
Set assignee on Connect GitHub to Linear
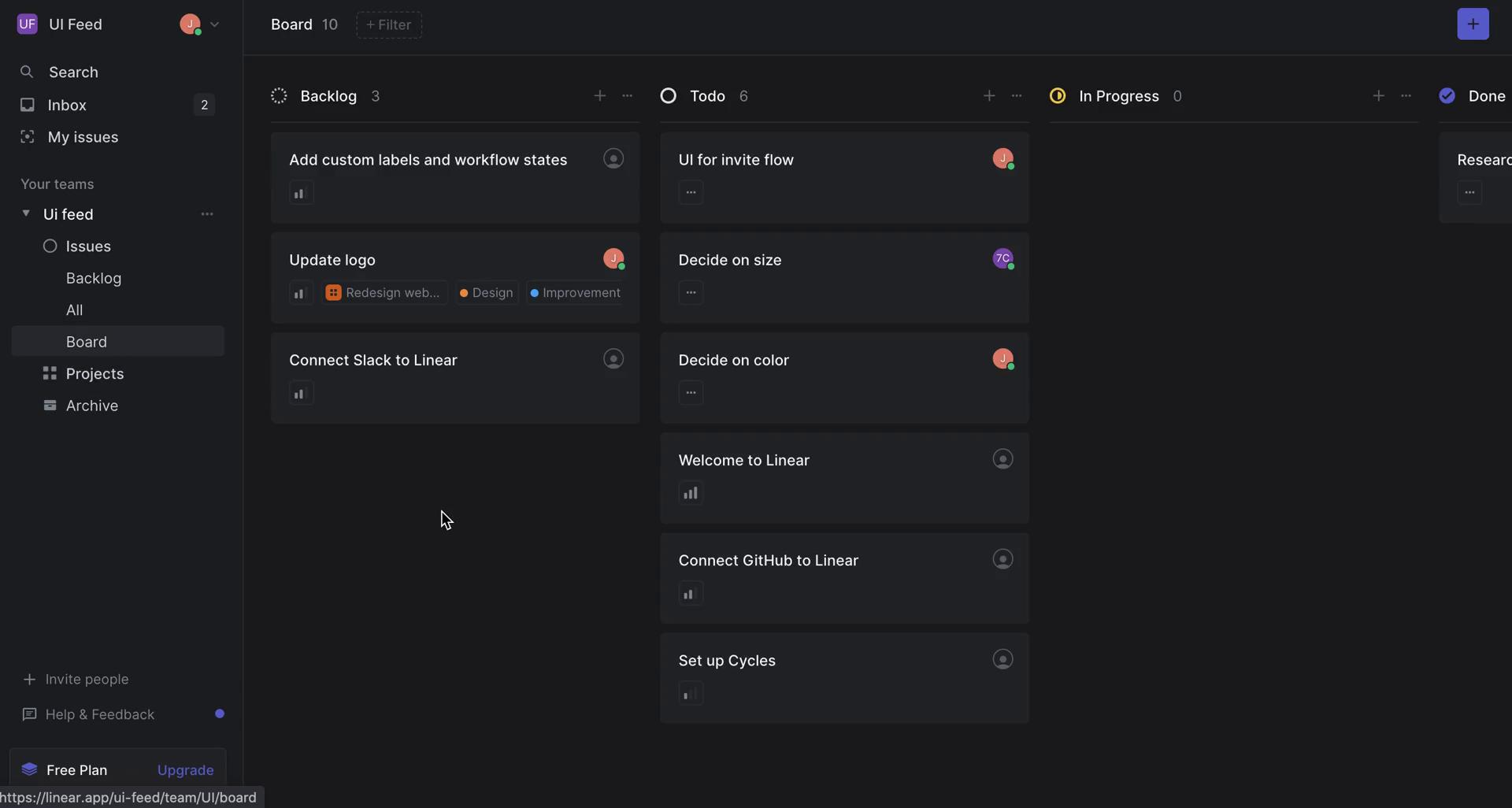click(x=1002, y=558)
